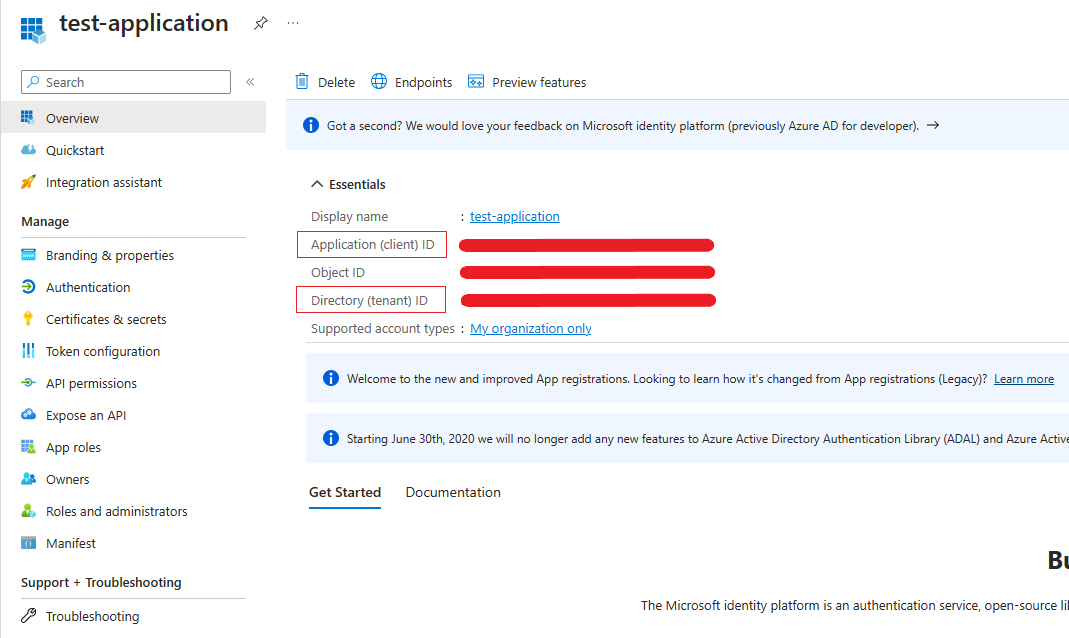Go to API permissions

tap(91, 383)
